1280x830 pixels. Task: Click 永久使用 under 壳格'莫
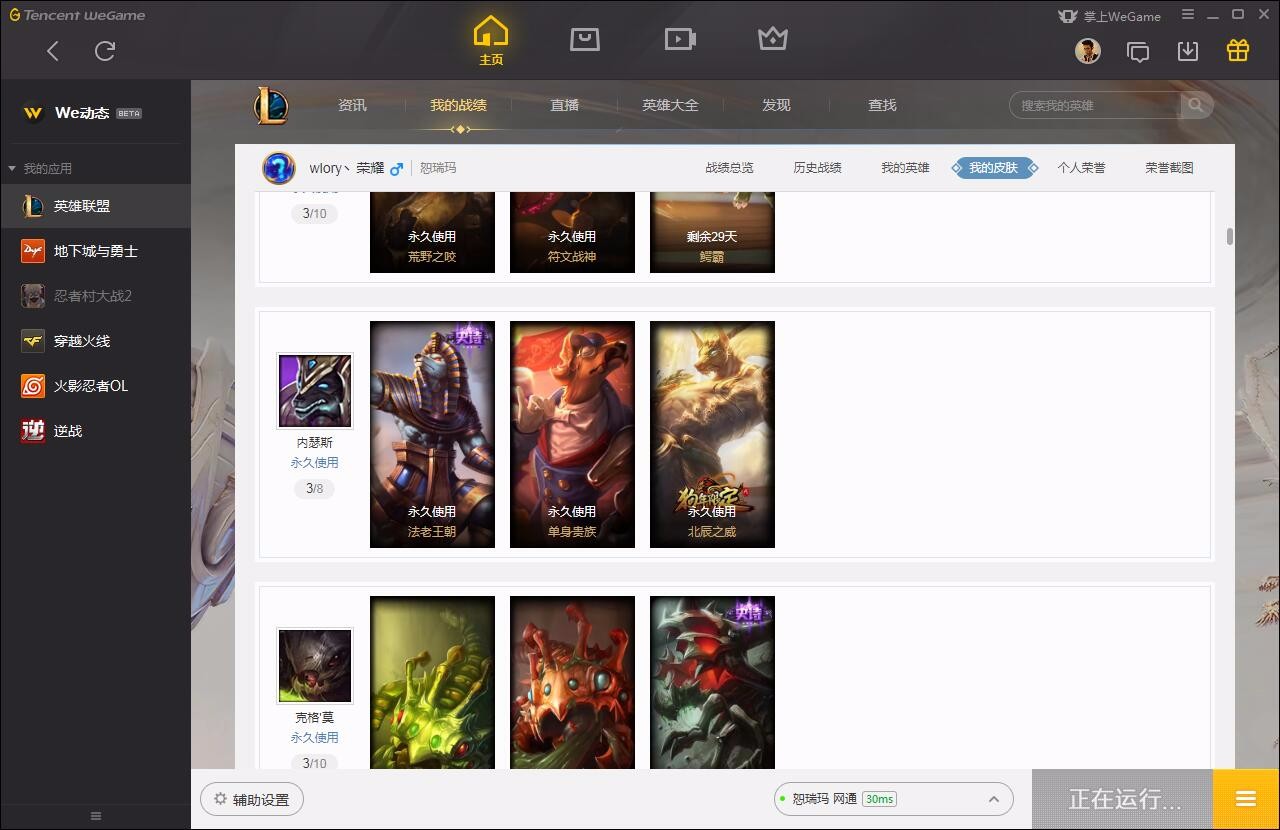pos(315,738)
